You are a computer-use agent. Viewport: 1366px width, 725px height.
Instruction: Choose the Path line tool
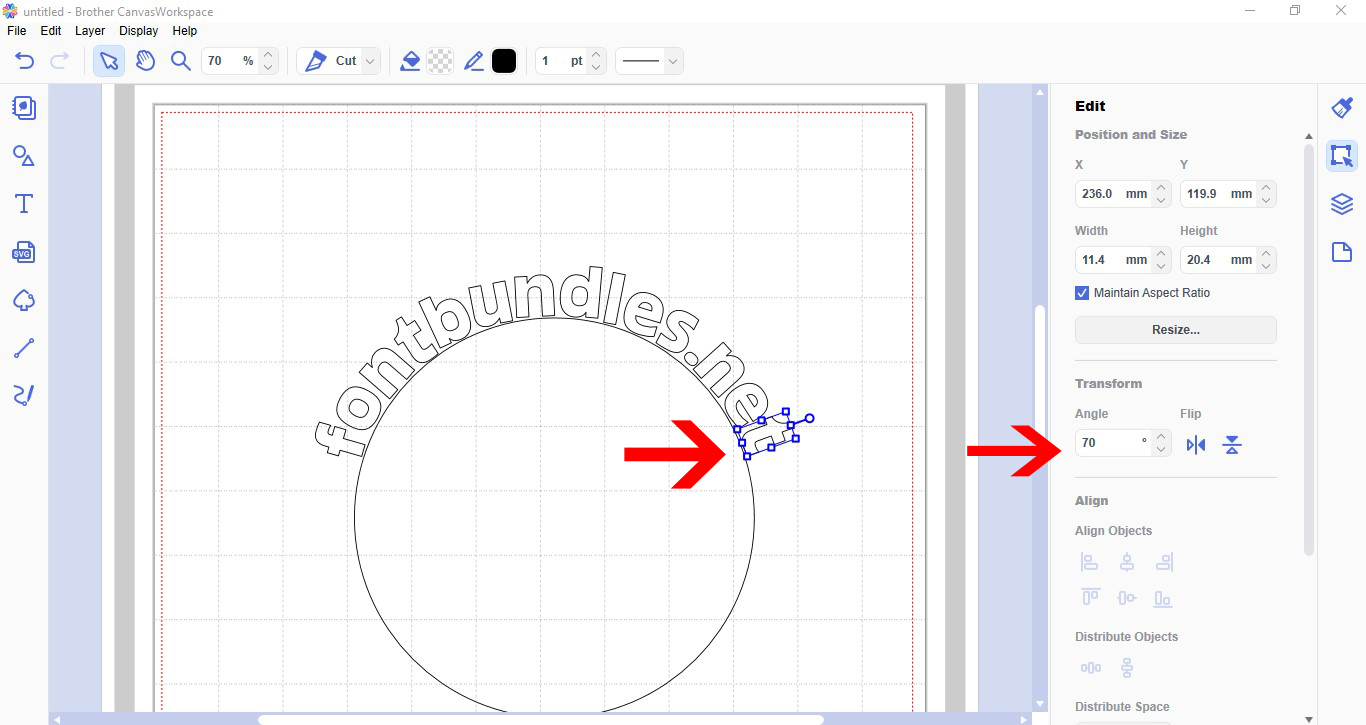click(24, 348)
